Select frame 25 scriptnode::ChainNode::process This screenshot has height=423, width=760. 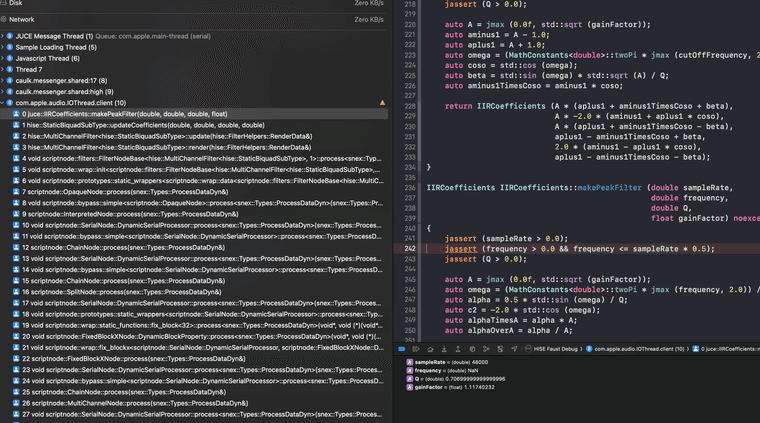tap(194, 392)
